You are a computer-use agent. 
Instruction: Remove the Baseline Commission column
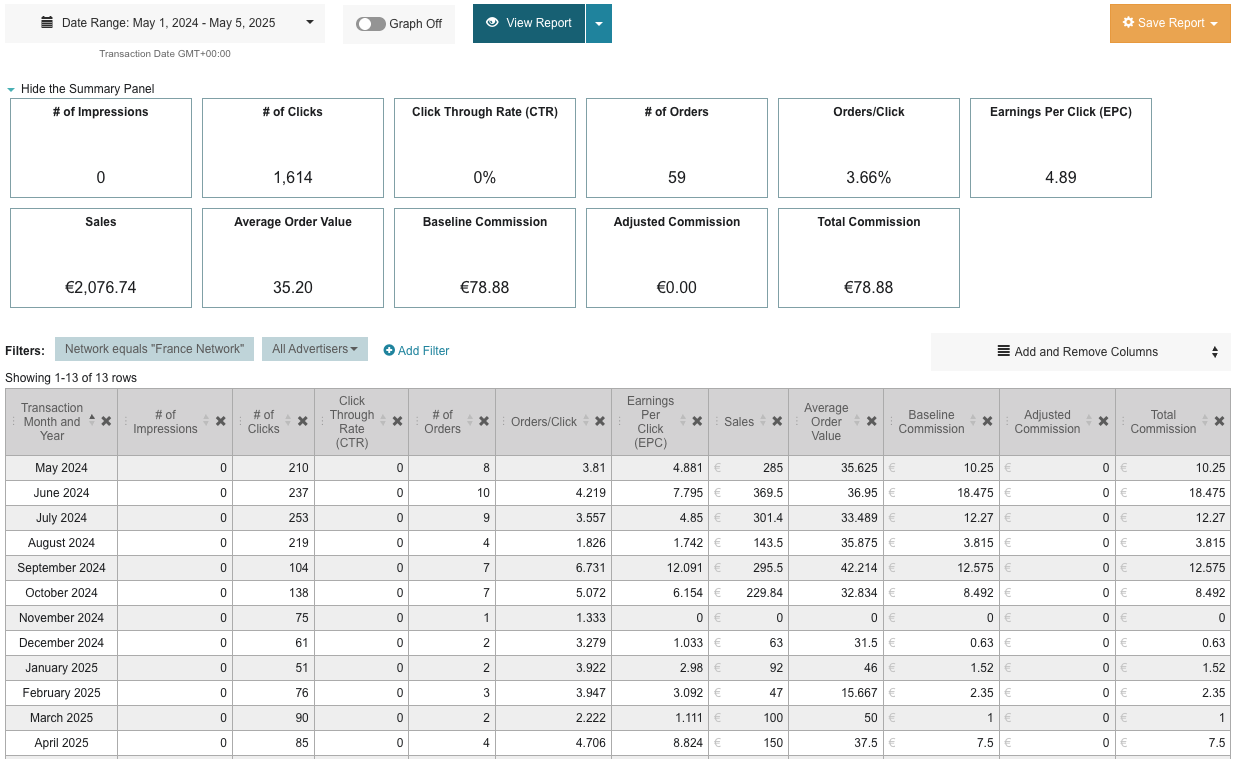click(x=987, y=421)
